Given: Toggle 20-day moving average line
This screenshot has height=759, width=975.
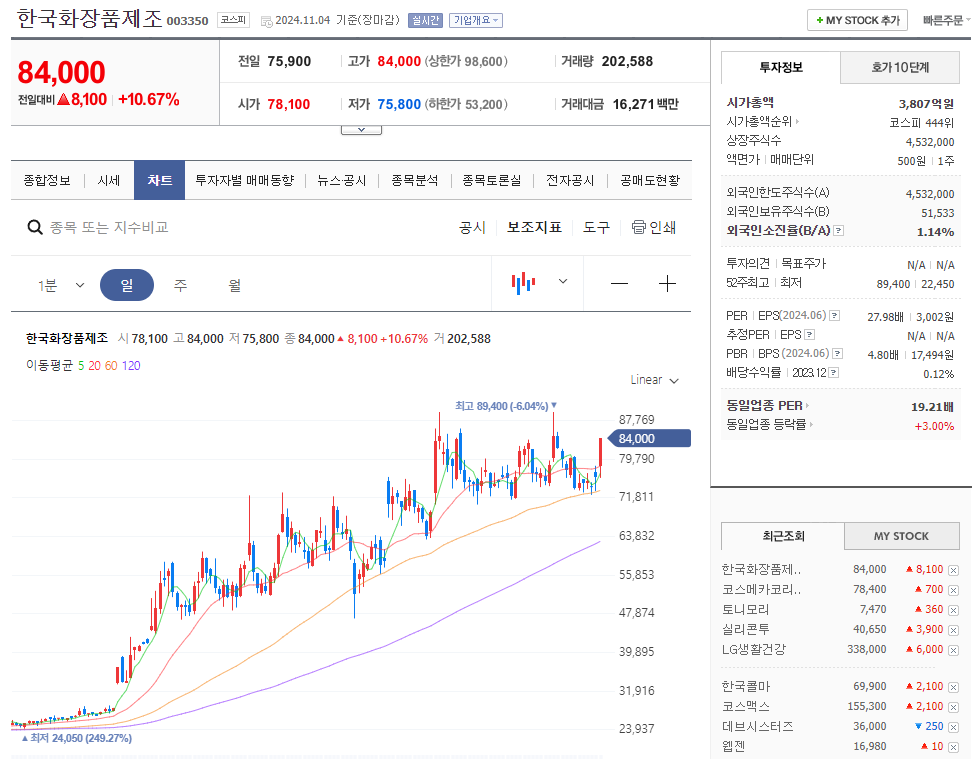Looking at the screenshot, I should tap(95, 366).
